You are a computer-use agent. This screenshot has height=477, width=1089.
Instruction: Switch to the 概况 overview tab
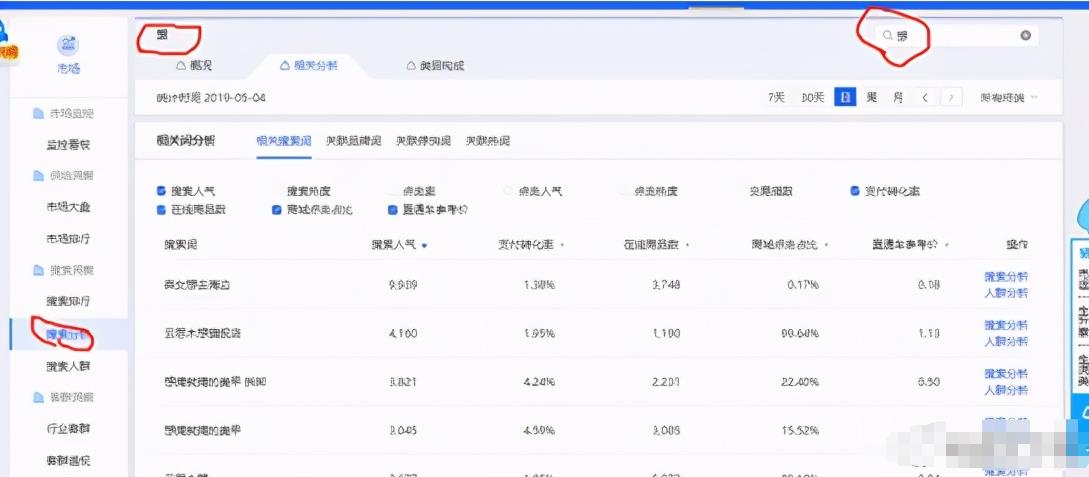[x=194, y=66]
